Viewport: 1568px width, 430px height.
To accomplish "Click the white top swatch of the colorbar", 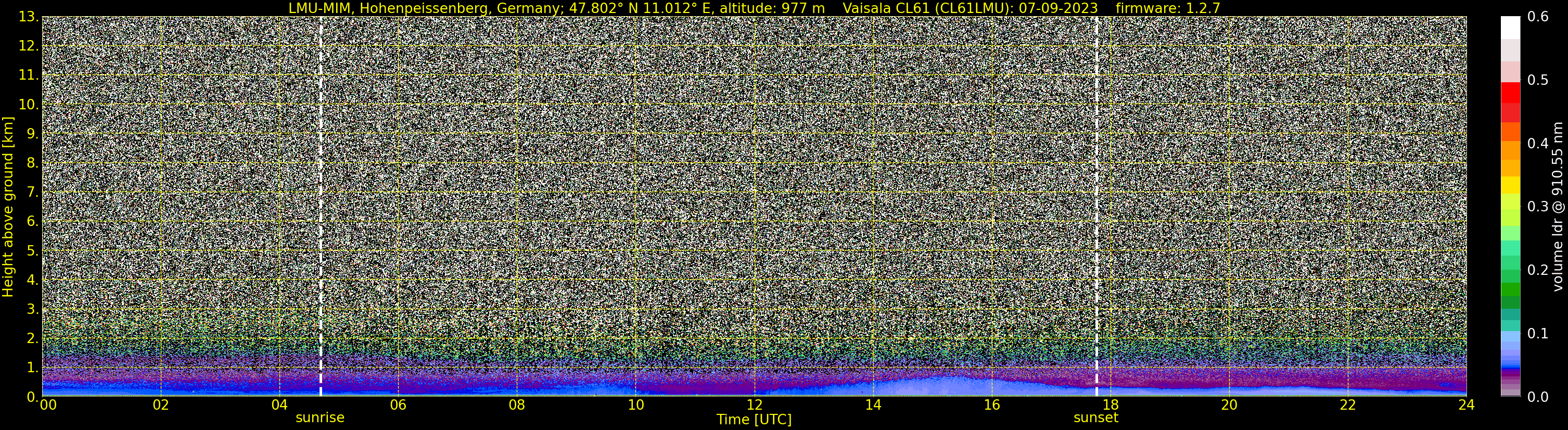I will [1510, 28].
